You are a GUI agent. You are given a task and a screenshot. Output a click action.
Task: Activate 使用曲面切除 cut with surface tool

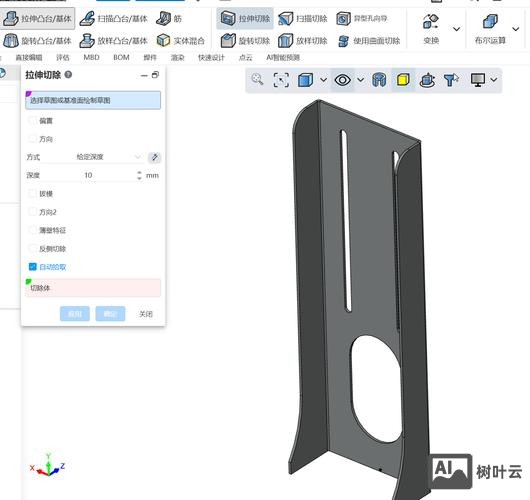[x=369, y=41]
